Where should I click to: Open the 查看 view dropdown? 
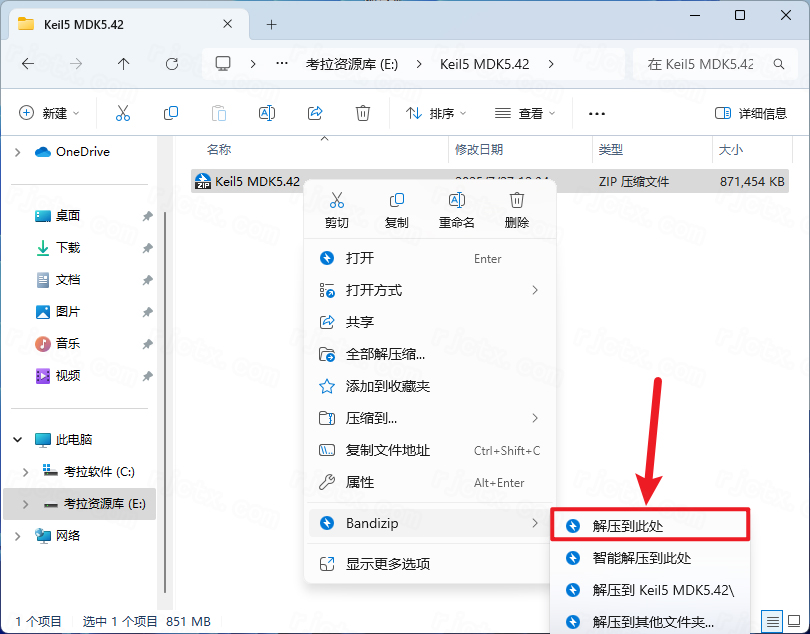tap(524, 112)
